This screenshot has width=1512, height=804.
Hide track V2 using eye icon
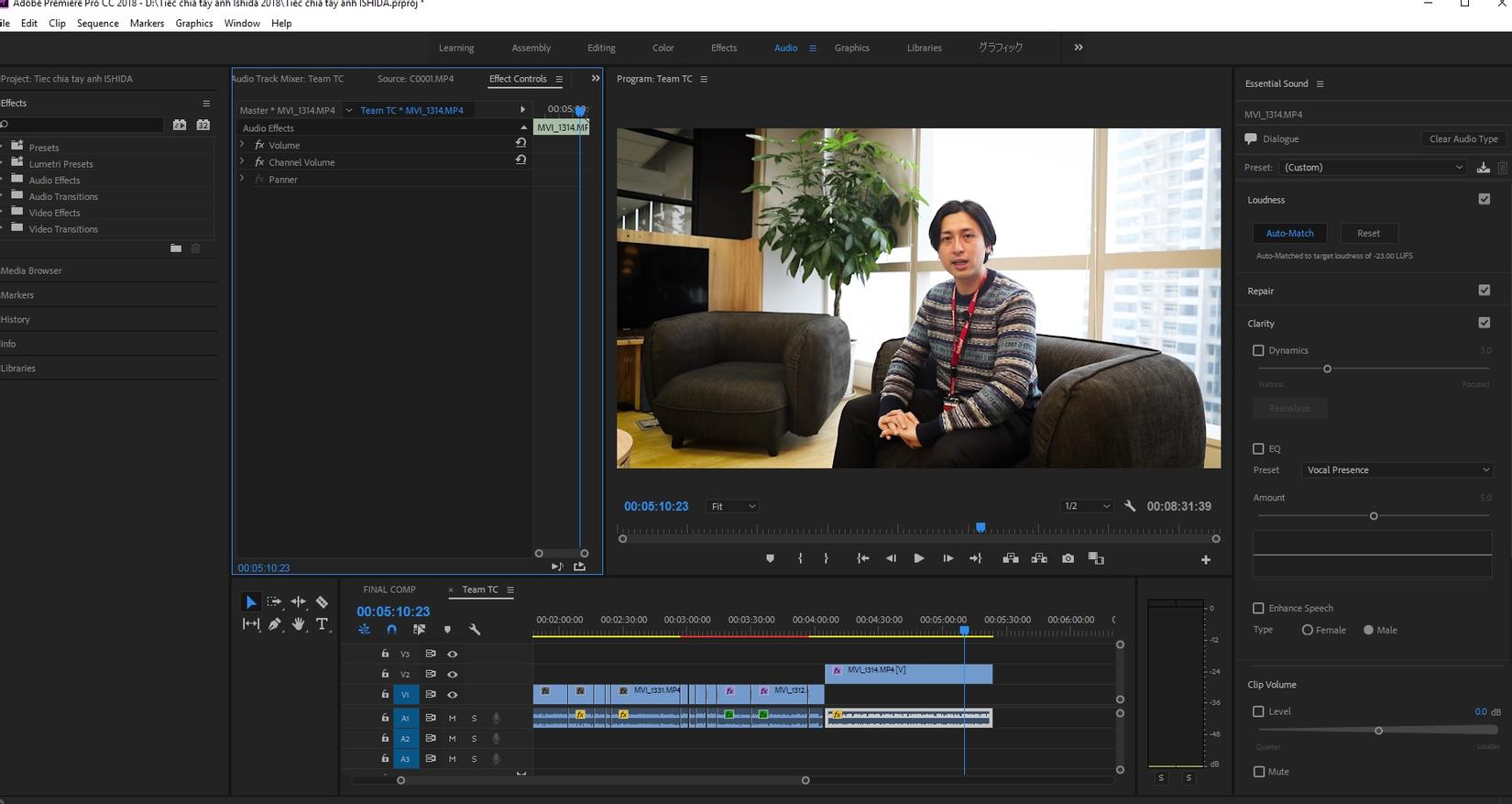click(x=452, y=674)
